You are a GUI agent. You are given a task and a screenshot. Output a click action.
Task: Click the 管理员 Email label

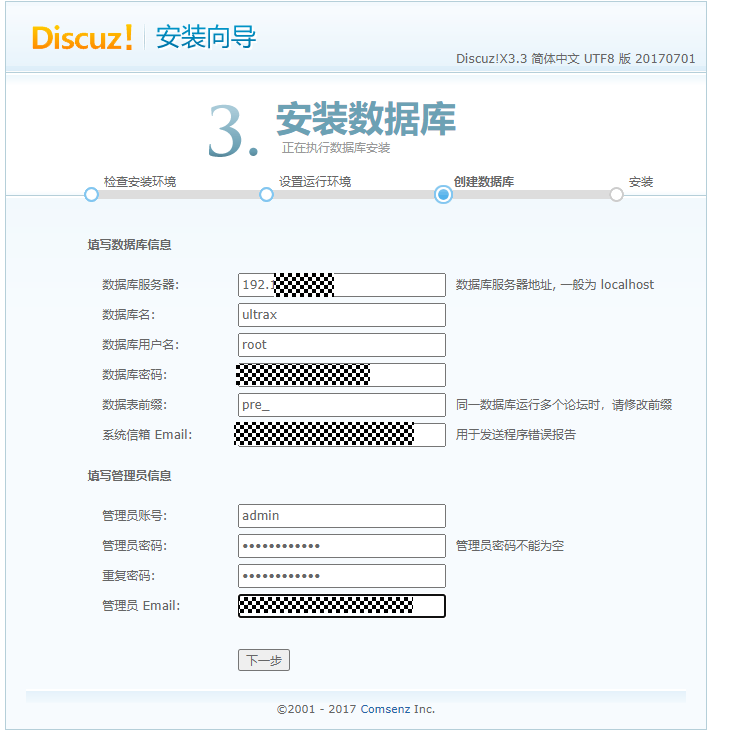(141, 606)
